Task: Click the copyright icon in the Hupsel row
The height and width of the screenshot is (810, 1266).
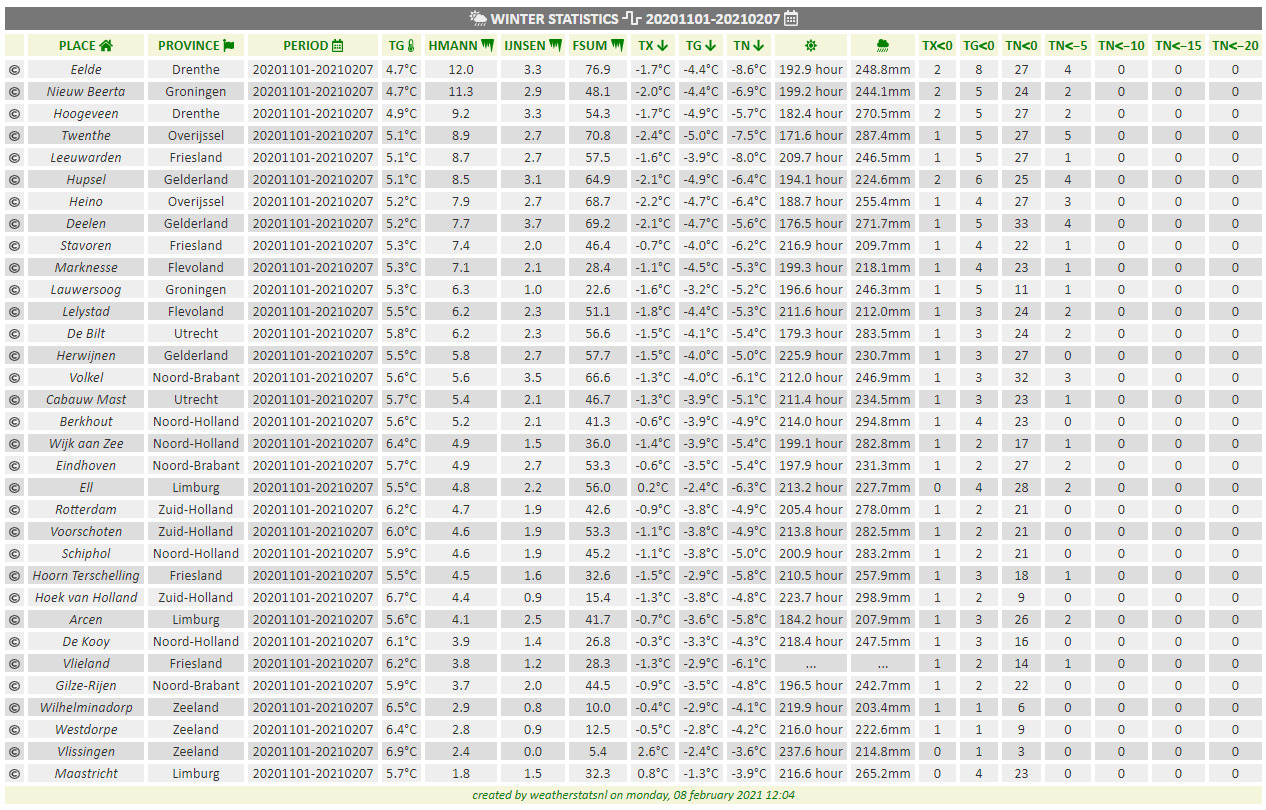Action: (14, 180)
